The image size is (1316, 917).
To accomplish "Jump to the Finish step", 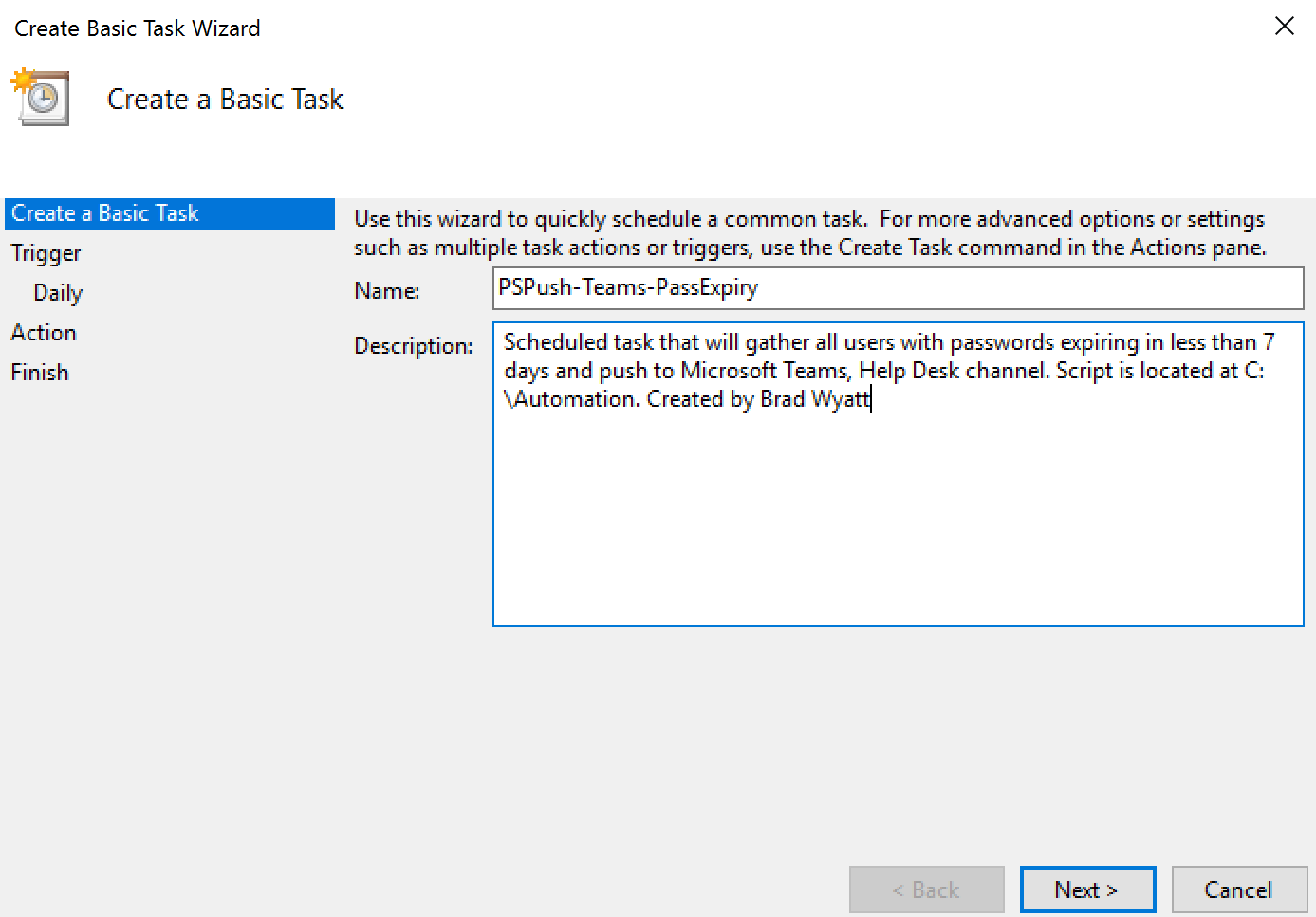I will coord(40,373).
